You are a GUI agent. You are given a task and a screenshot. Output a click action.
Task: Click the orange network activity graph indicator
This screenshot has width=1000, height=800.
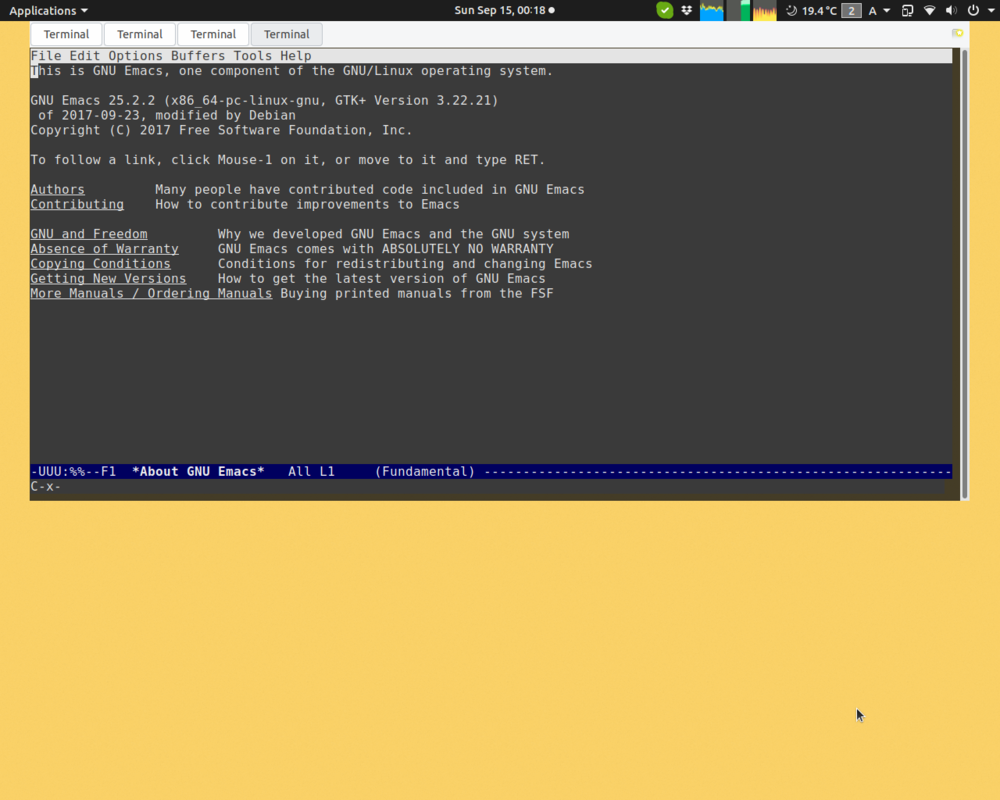(765, 10)
